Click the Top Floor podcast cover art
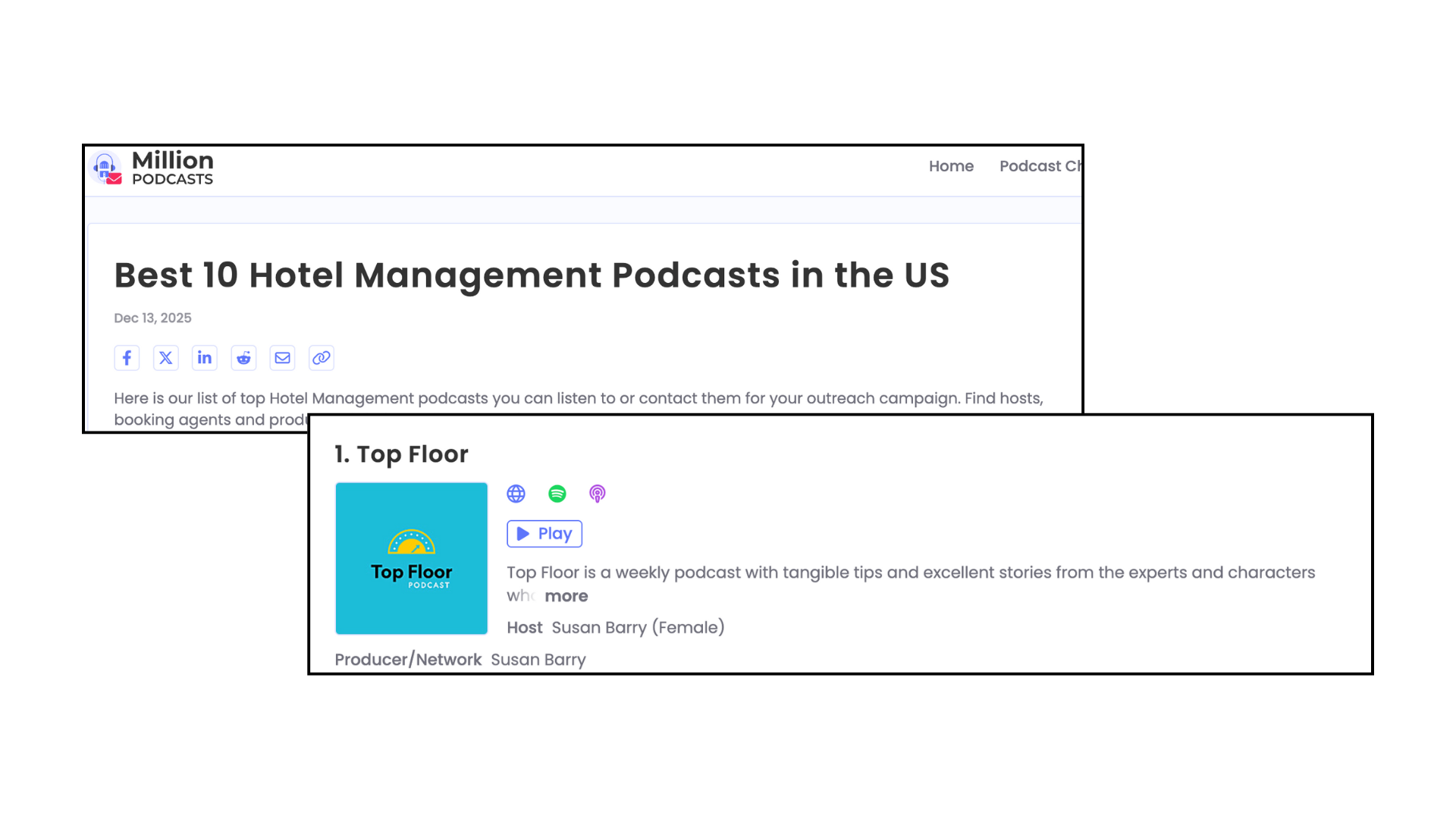Image resolution: width=1456 pixels, height=819 pixels. point(411,558)
